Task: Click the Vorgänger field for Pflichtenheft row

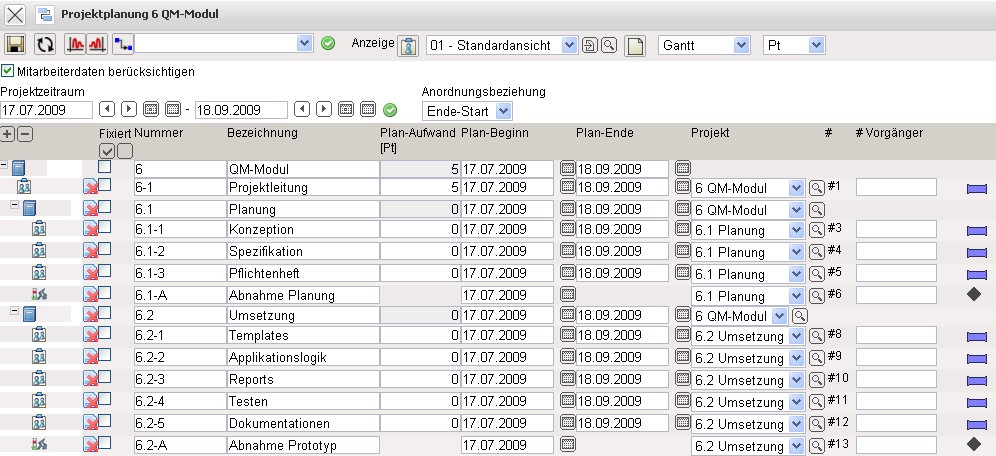Action: [x=895, y=274]
